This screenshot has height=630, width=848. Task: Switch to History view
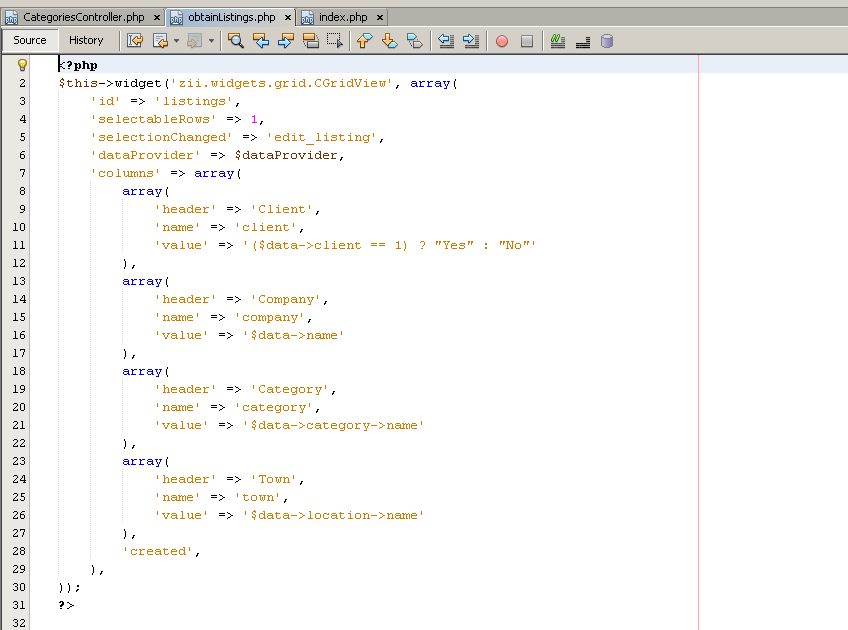point(86,40)
